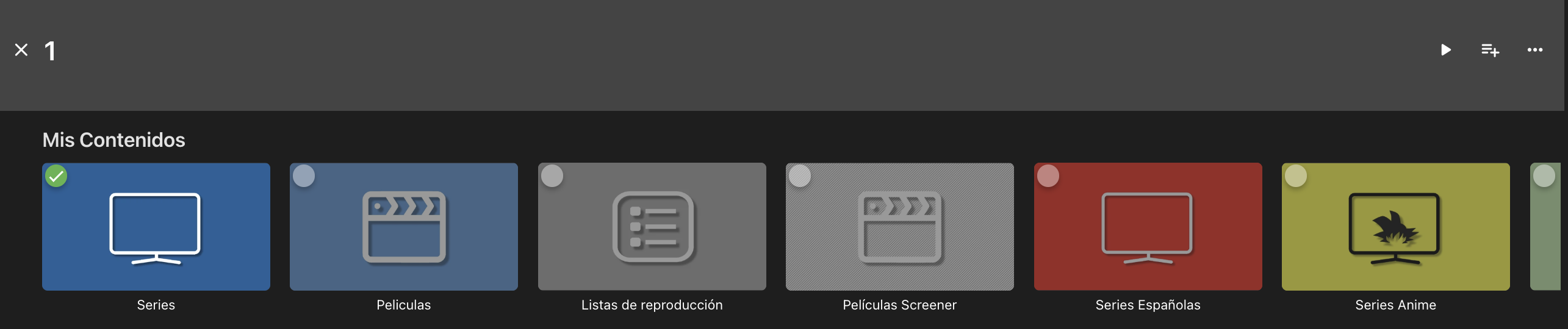1568x329 pixels.
Task: Toggle the Series Anime selection circle
Action: pos(1296,177)
